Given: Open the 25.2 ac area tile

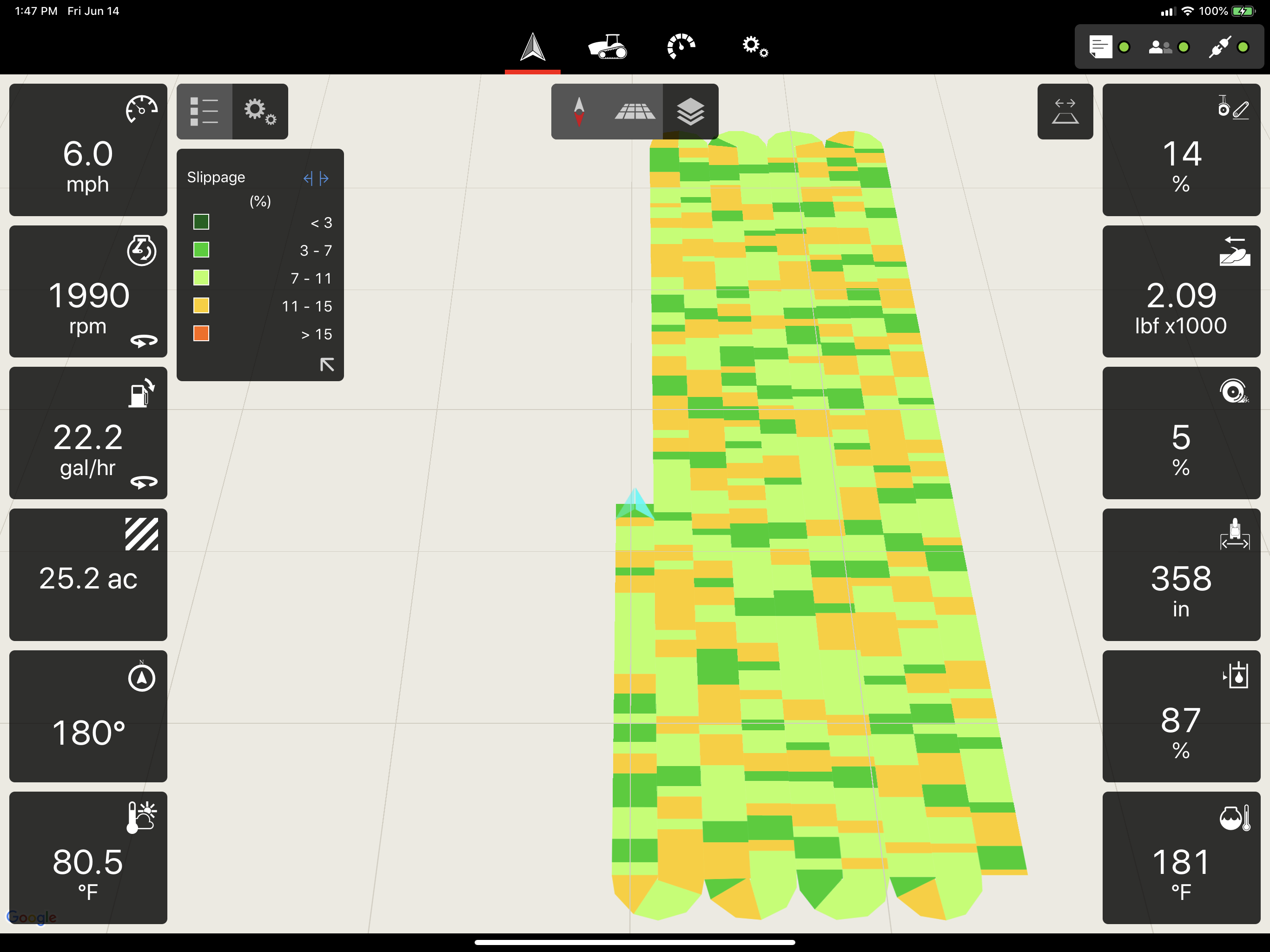Looking at the screenshot, I should click(88, 575).
